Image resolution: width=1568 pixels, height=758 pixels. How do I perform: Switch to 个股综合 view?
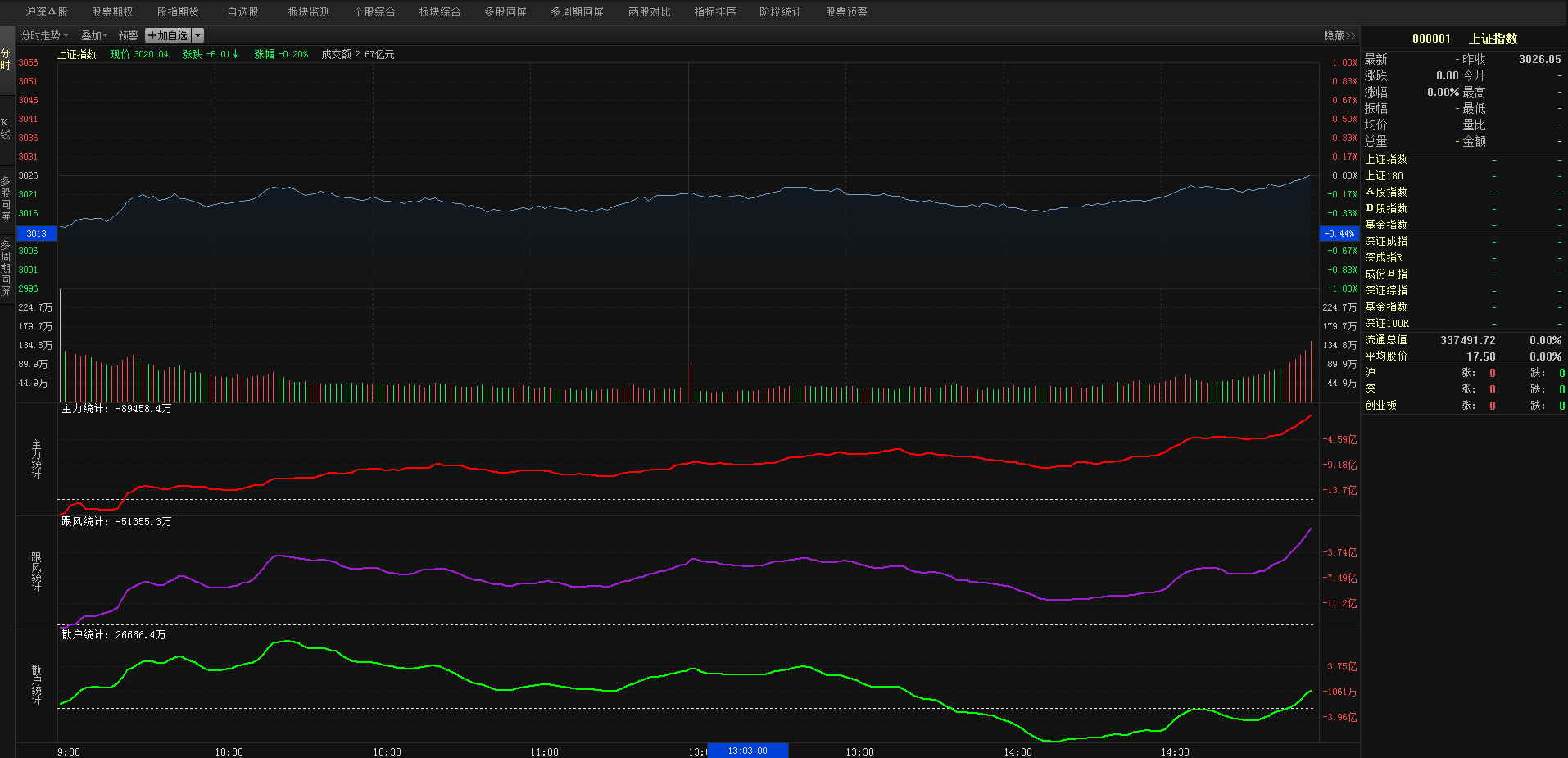point(374,11)
